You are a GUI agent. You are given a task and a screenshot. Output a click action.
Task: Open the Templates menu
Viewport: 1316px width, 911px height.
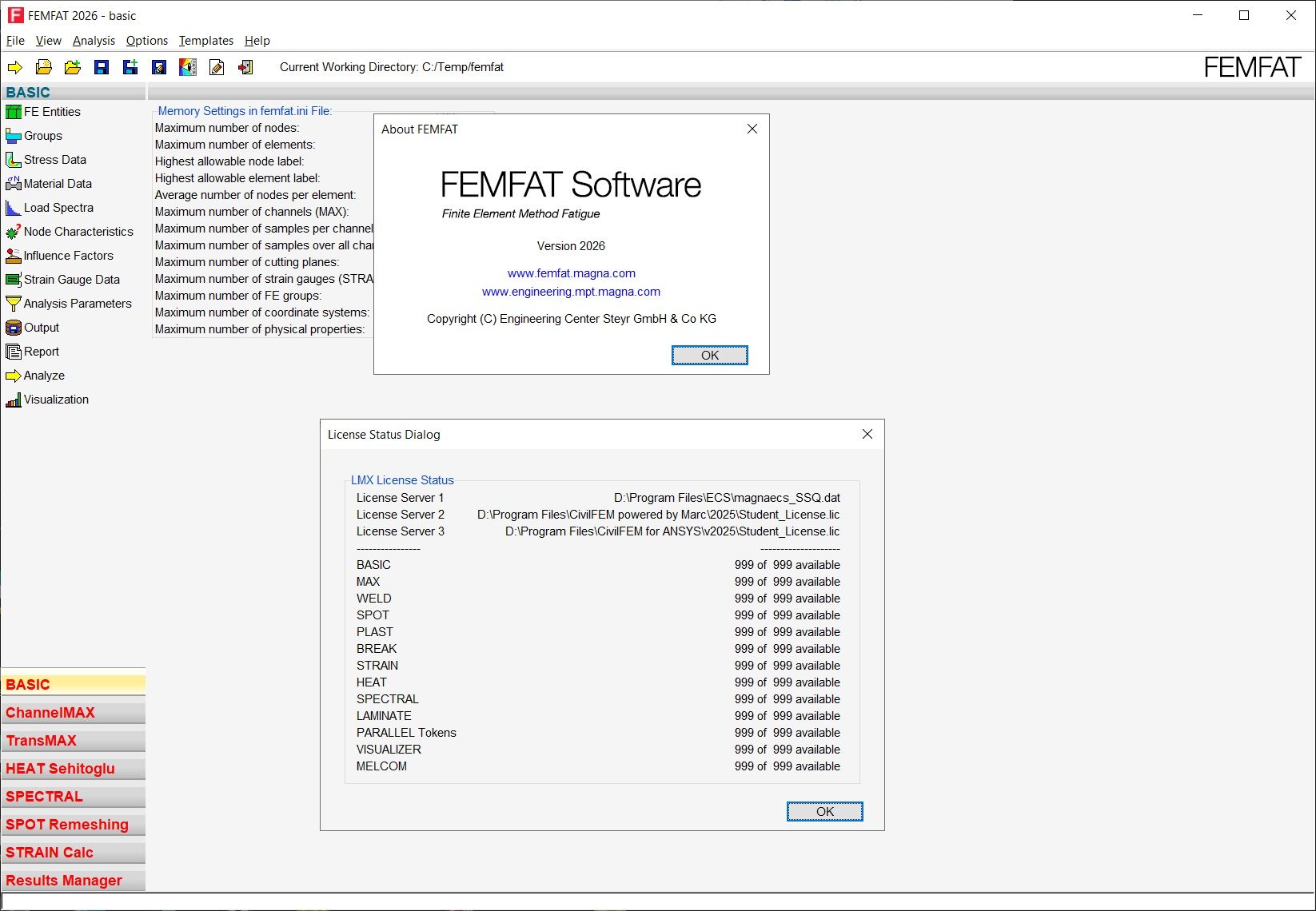pos(206,41)
